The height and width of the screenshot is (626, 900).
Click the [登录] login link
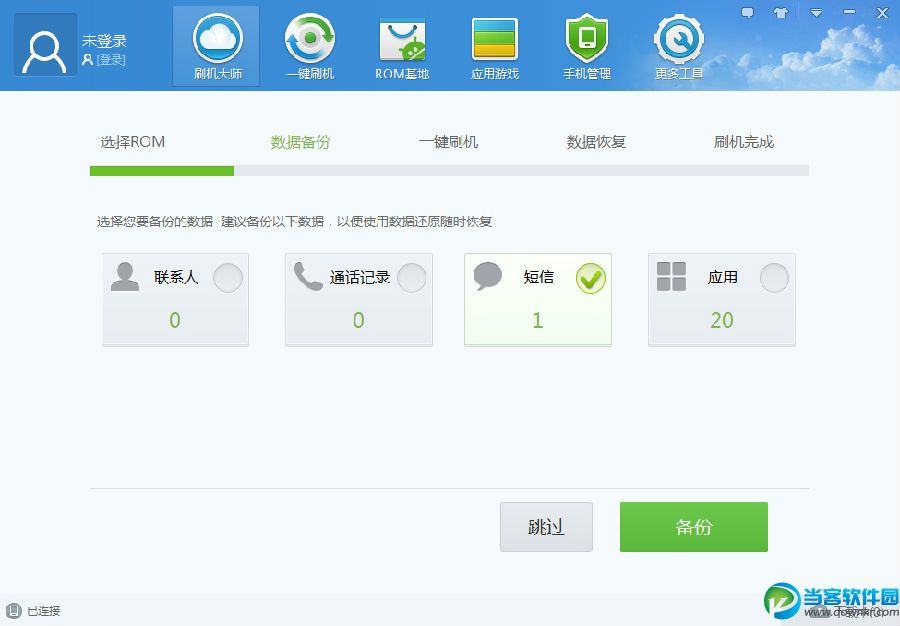[111, 60]
